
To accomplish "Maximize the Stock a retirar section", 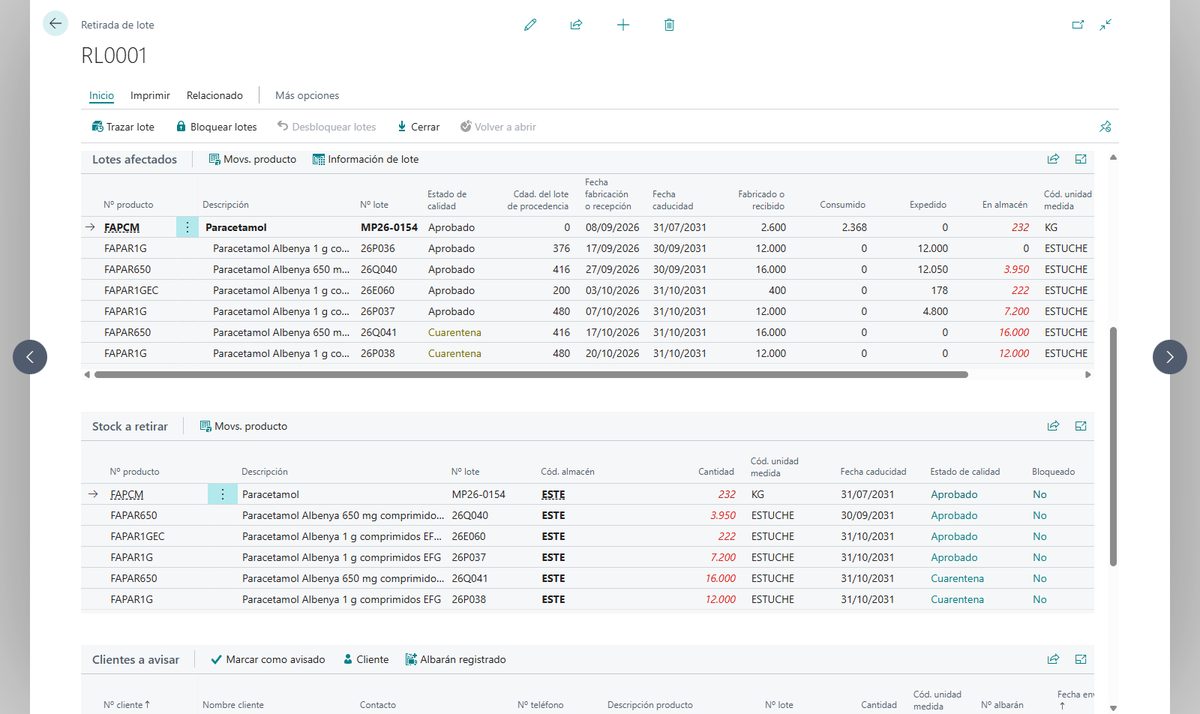I will (x=1081, y=426).
